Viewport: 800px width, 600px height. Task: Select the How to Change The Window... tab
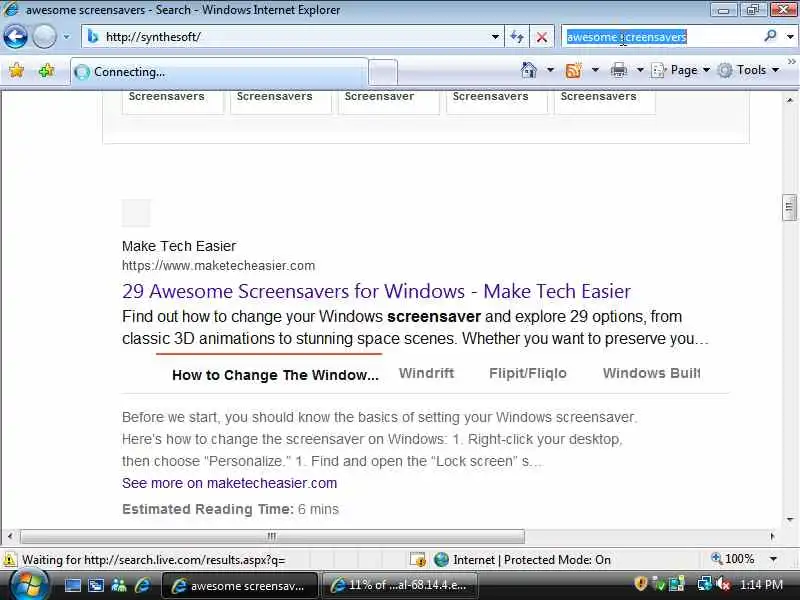coord(275,375)
